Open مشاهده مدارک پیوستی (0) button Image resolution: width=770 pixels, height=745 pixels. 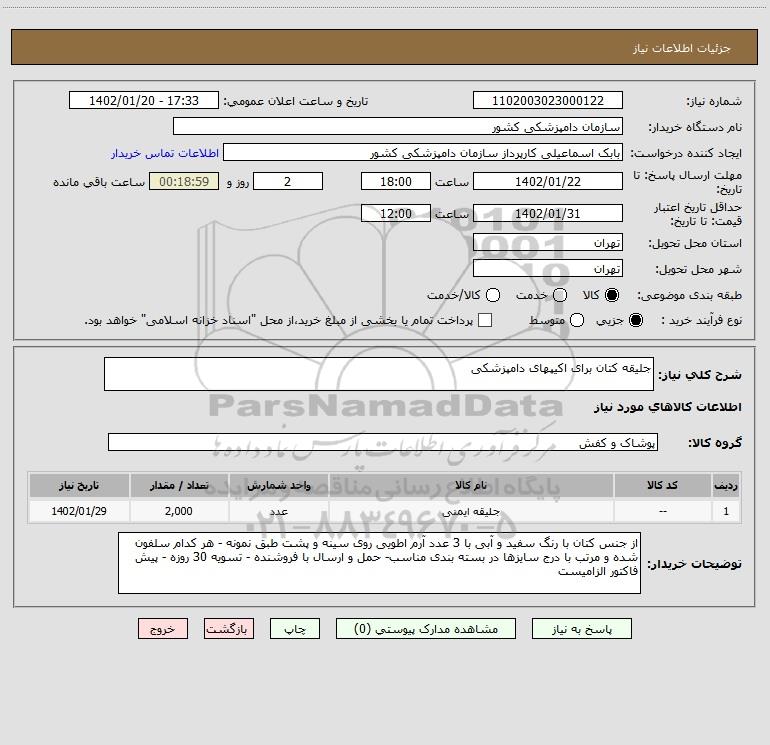pyautogui.click(x=426, y=629)
